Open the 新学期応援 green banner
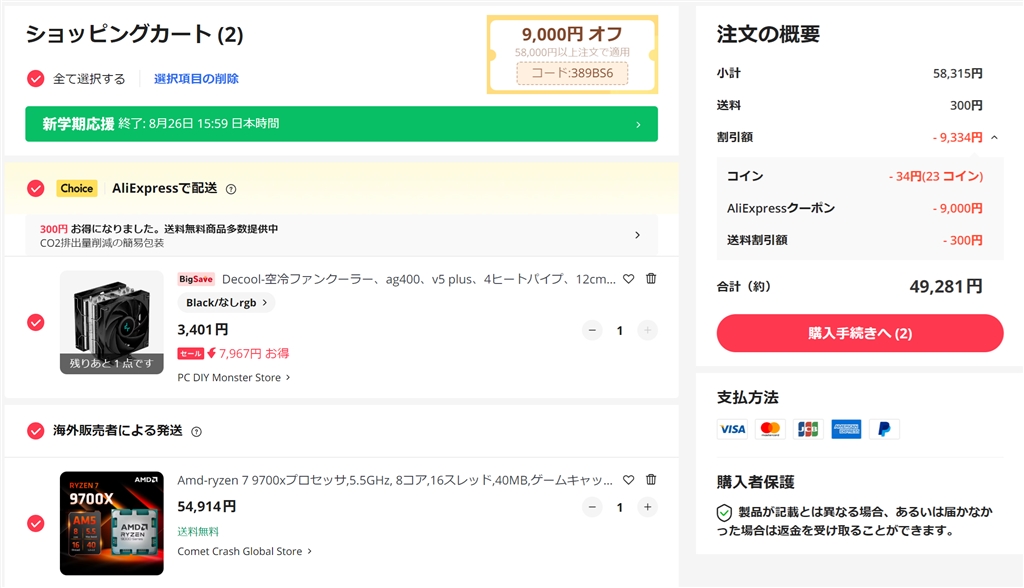Screen dimensions: 1024x588 pos(342,124)
